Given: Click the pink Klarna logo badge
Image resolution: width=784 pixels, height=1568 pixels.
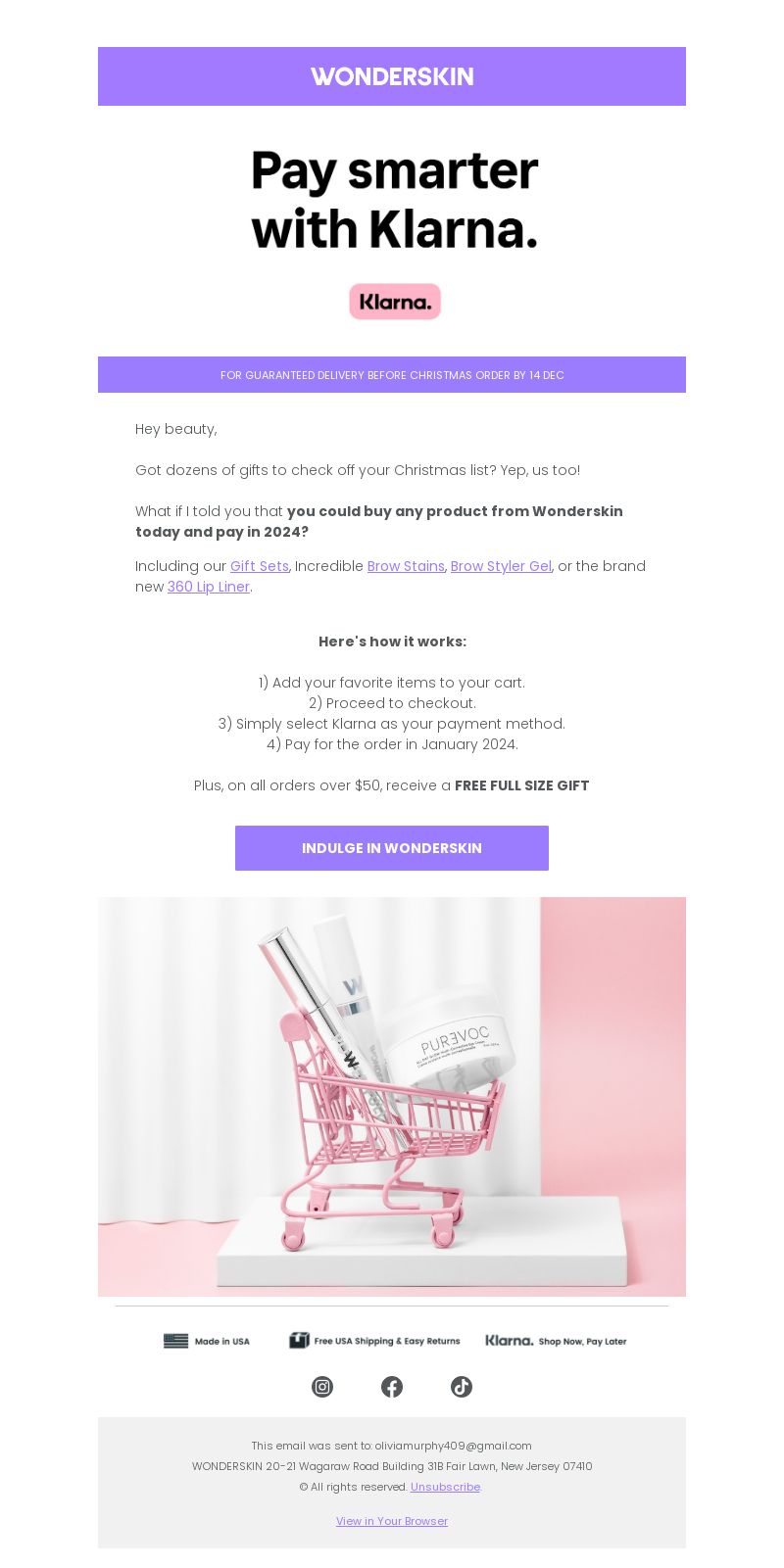Looking at the screenshot, I should coord(395,302).
